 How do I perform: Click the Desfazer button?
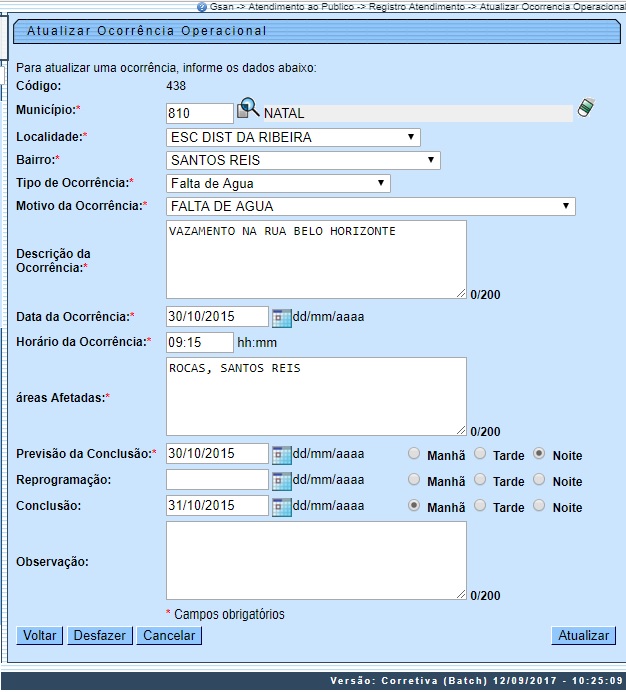point(100,636)
